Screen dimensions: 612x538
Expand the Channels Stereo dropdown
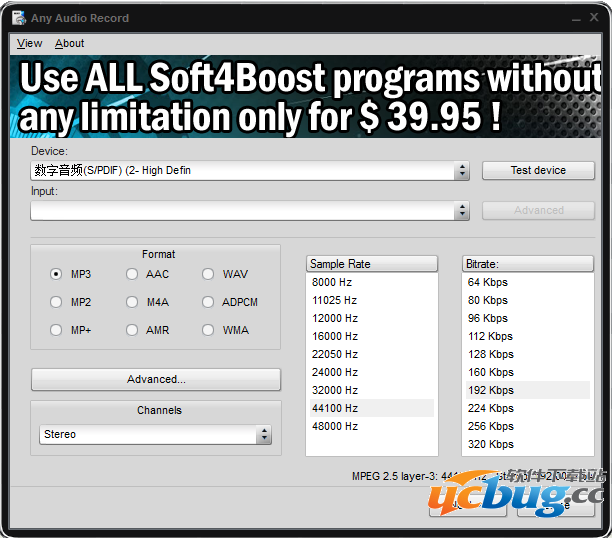(x=264, y=435)
